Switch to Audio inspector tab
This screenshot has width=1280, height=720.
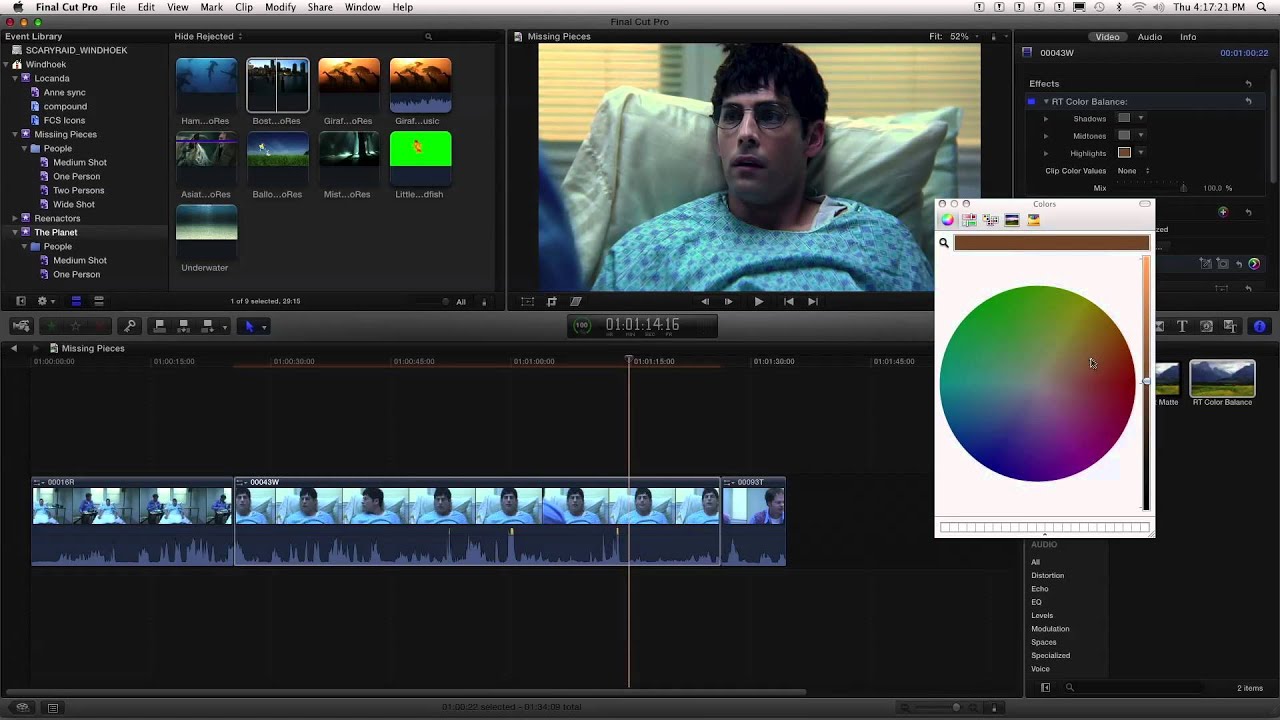pyautogui.click(x=1149, y=37)
